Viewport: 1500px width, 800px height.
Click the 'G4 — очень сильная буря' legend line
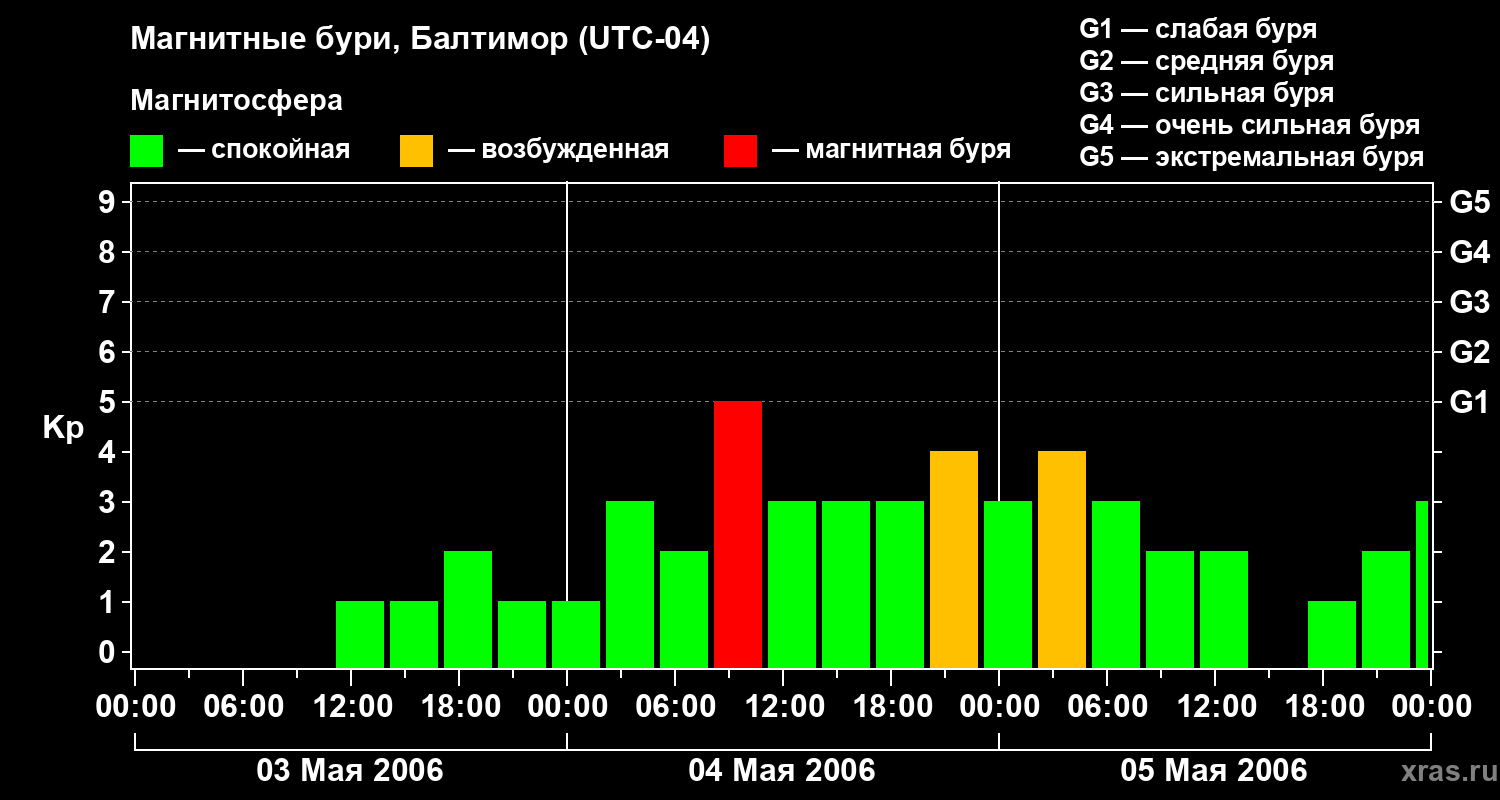1250,125
